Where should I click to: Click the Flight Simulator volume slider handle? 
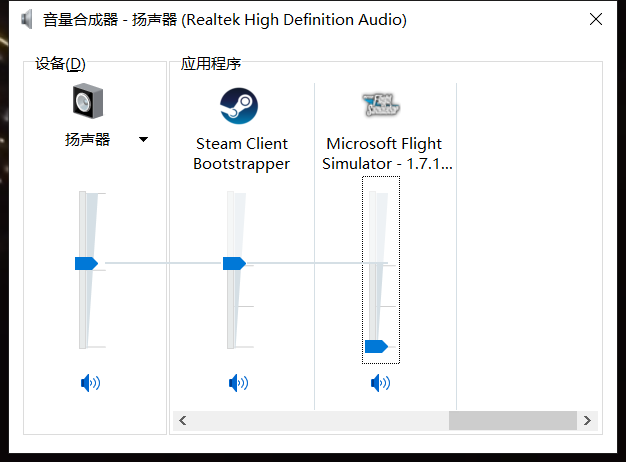(x=376, y=346)
